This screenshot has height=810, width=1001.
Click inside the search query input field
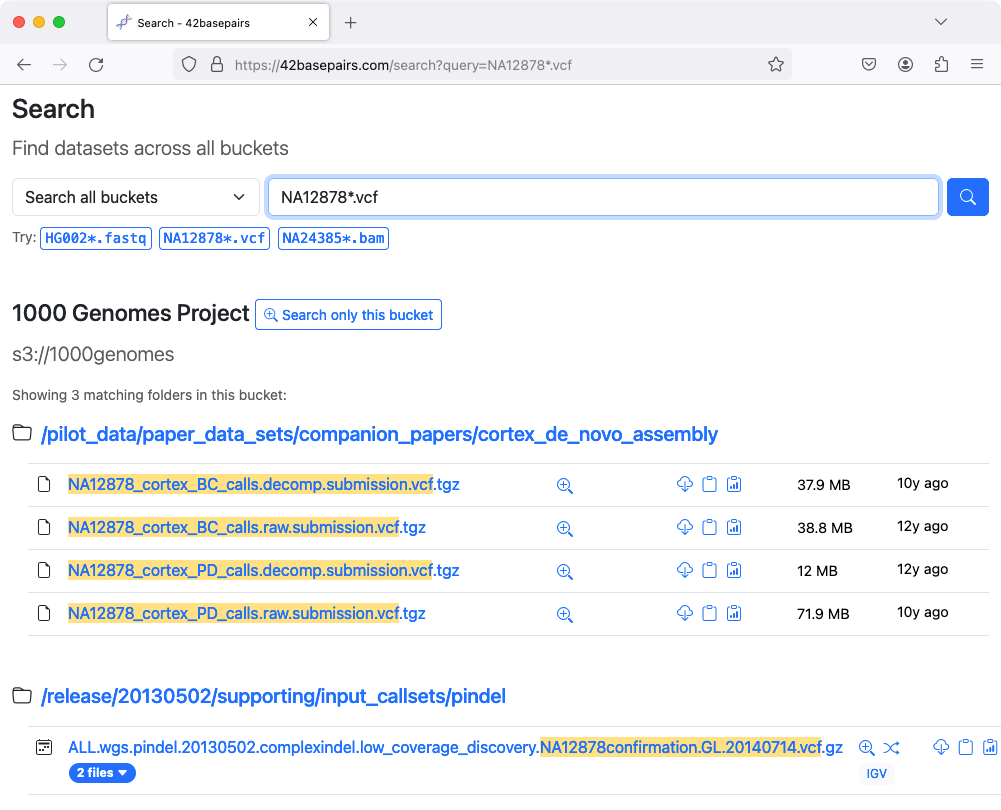point(600,197)
